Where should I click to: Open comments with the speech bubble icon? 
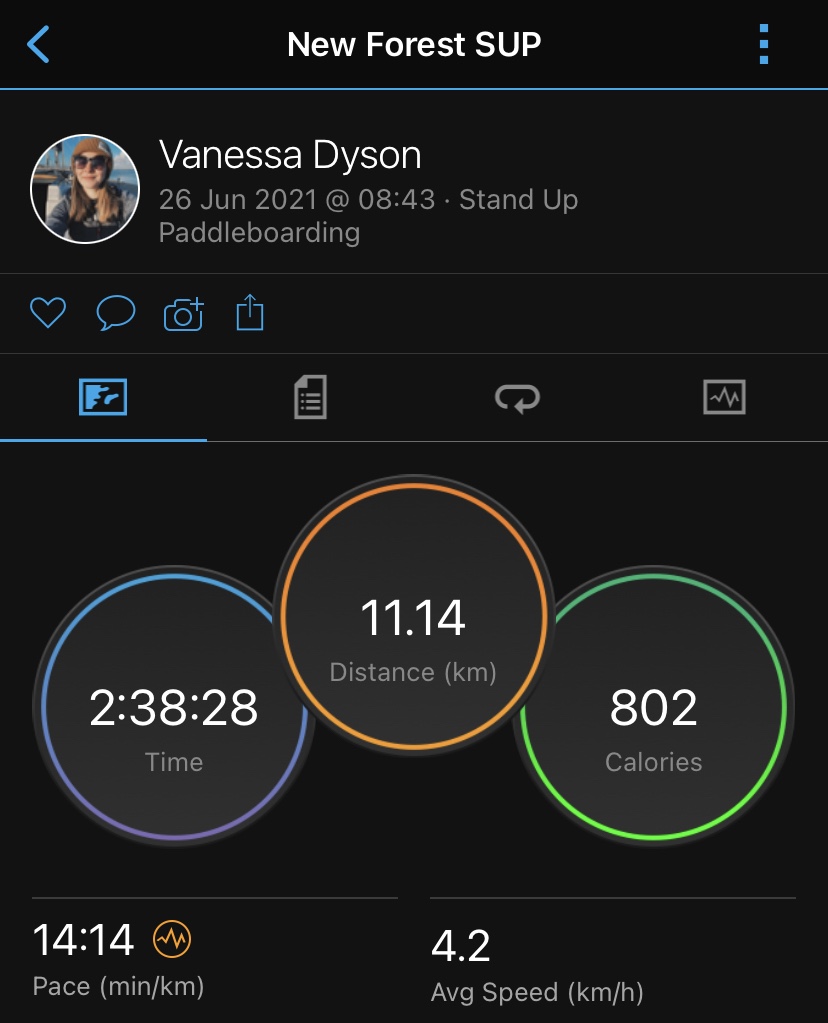click(115, 314)
